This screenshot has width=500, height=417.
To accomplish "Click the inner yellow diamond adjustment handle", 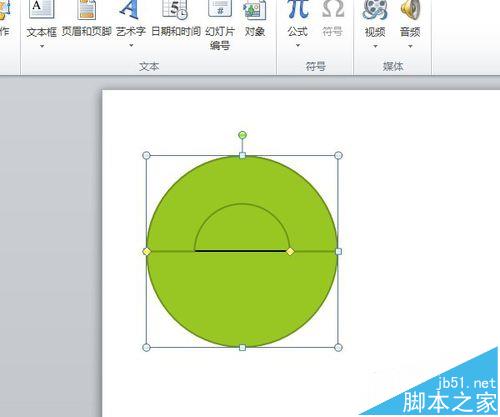I will tap(290, 251).
